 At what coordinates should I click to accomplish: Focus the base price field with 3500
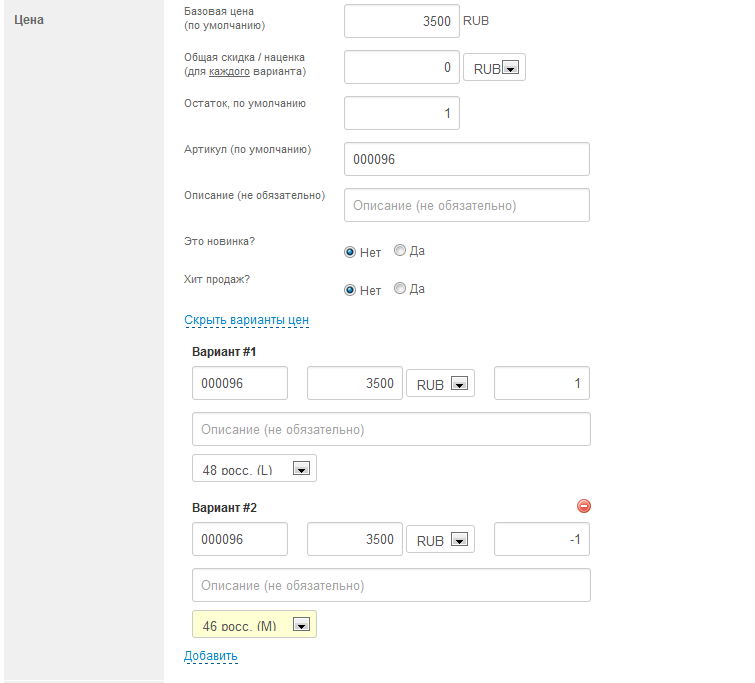402,21
